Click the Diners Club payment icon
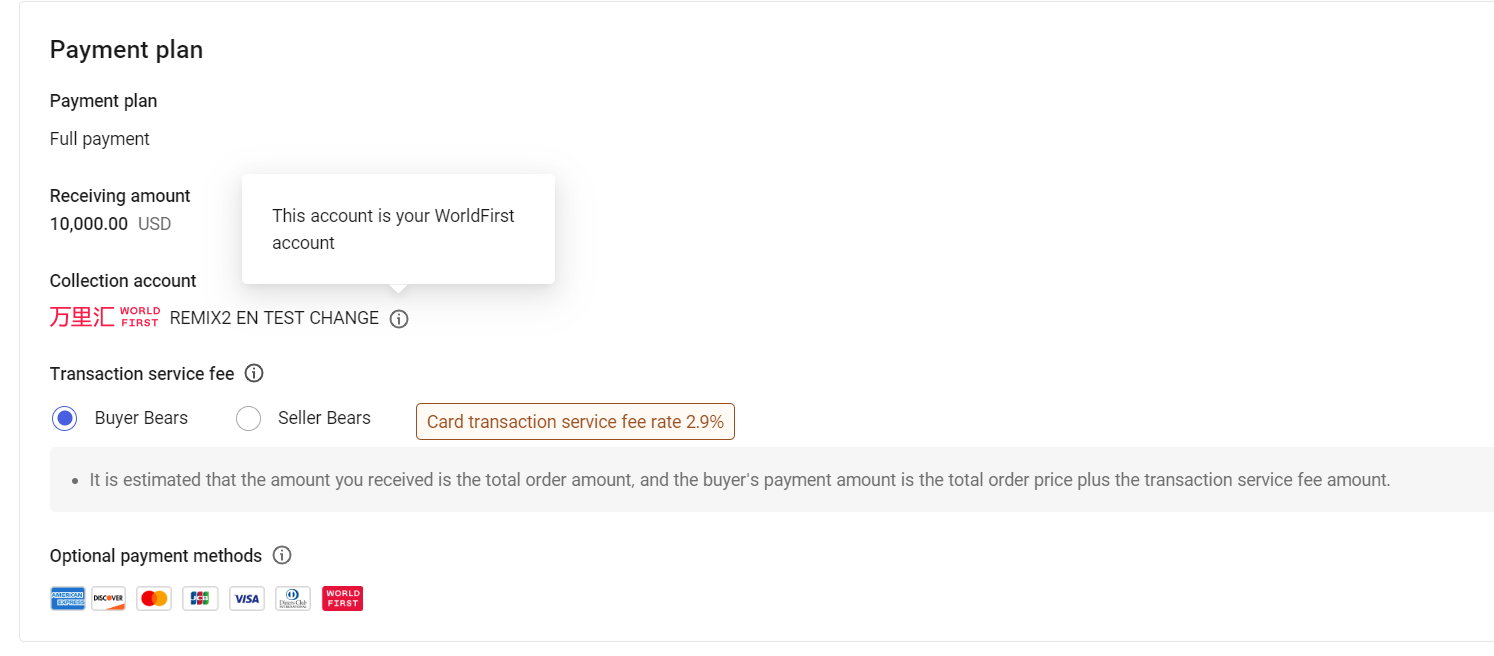1494x656 pixels. (x=292, y=598)
